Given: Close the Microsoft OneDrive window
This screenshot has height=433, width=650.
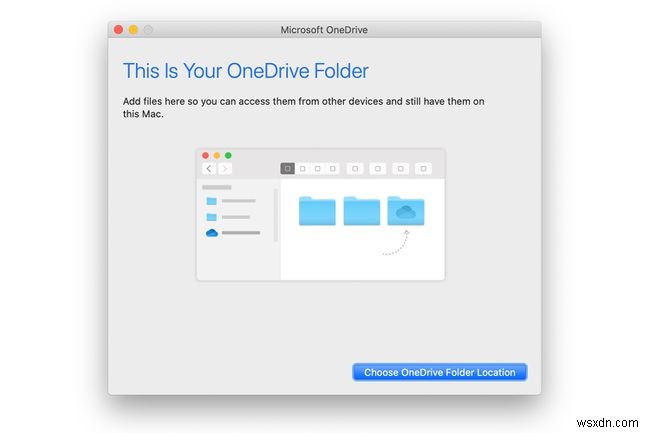Looking at the screenshot, I should [119, 29].
